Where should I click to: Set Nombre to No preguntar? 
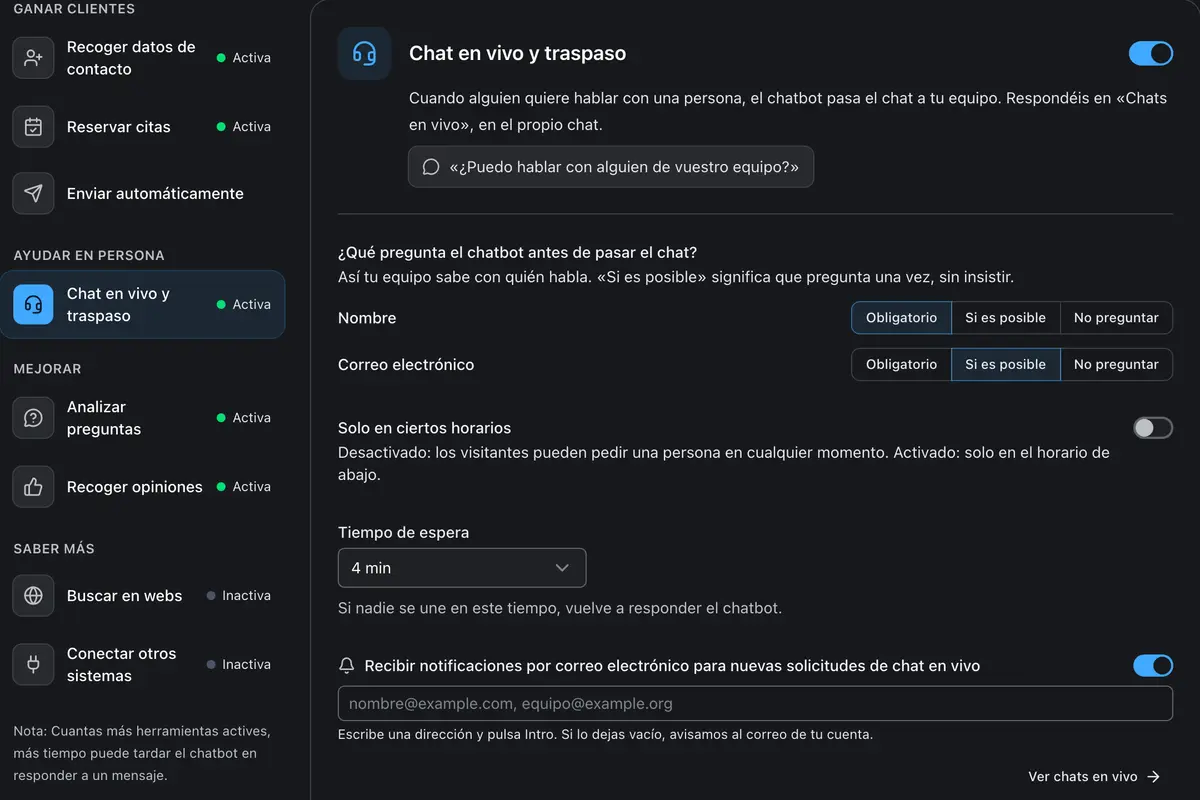(1116, 318)
